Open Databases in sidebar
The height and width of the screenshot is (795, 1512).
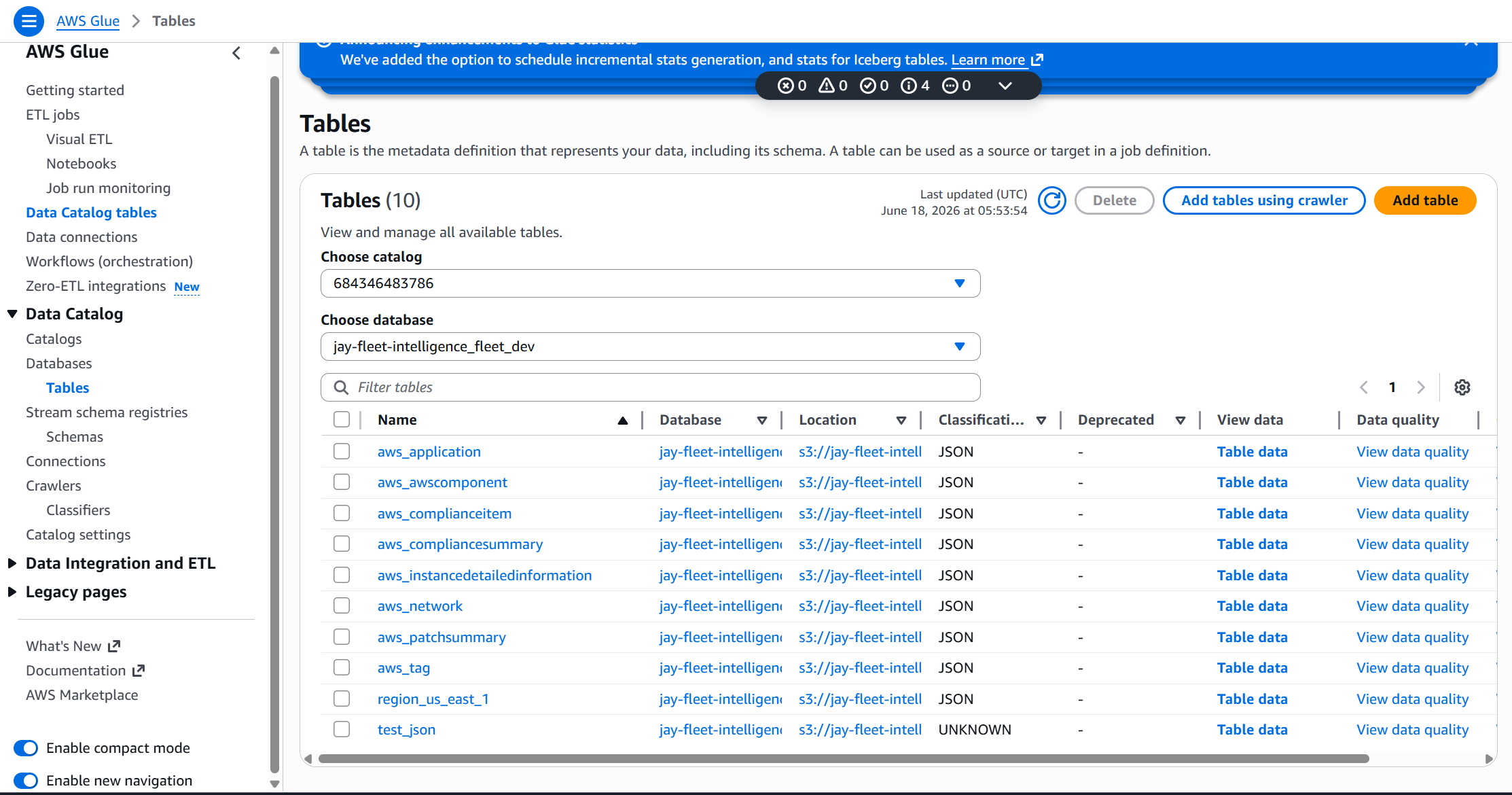click(58, 364)
